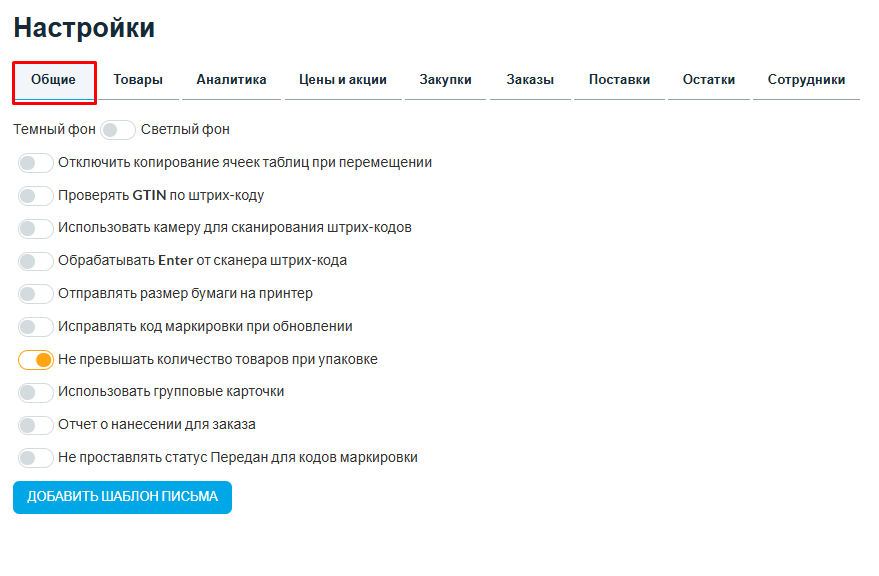The height and width of the screenshot is (576, 879).
Task: Select the Сотрудники tab
Action: coord(806,80)
